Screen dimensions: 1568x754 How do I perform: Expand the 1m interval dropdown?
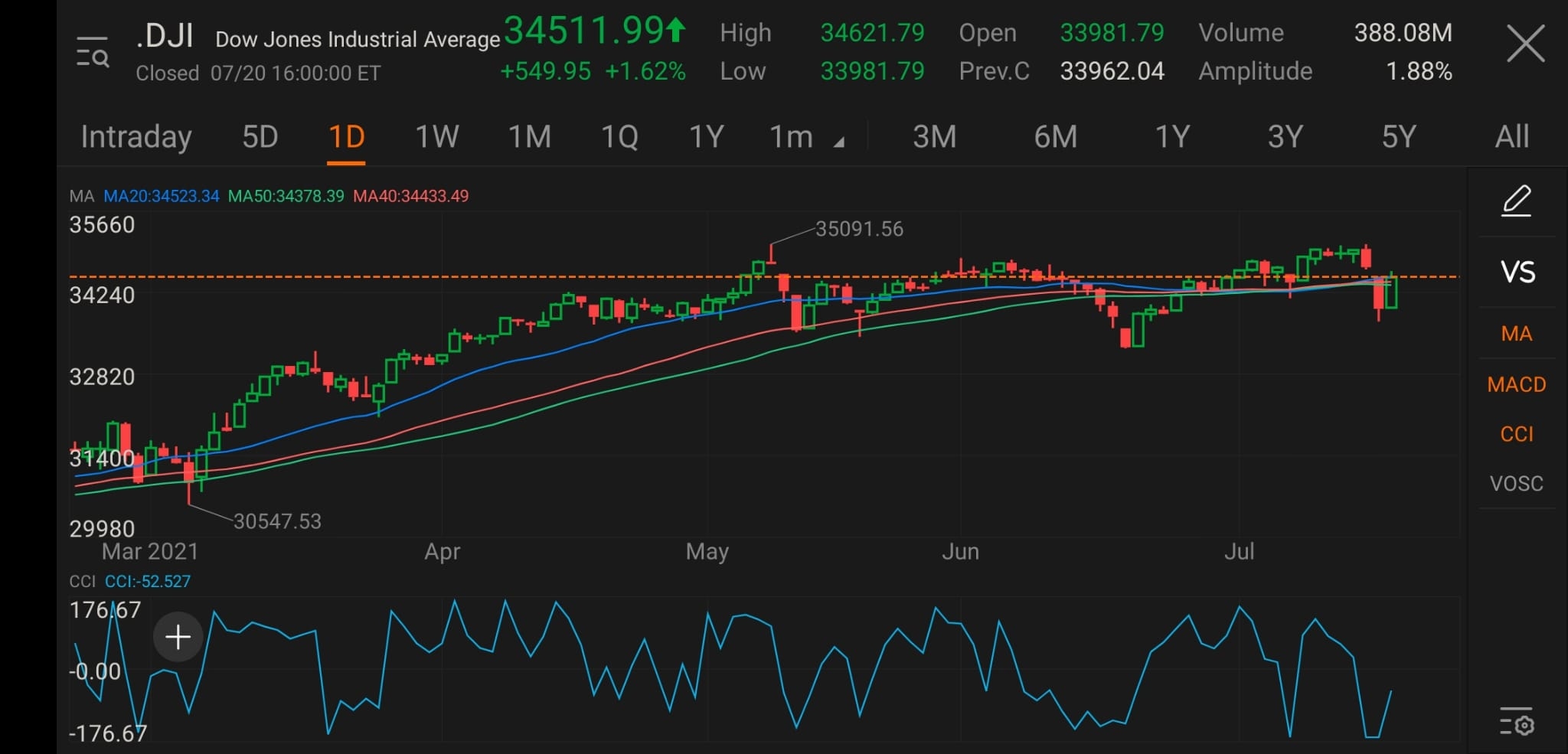pyautogui.click(x=805, y=137)
